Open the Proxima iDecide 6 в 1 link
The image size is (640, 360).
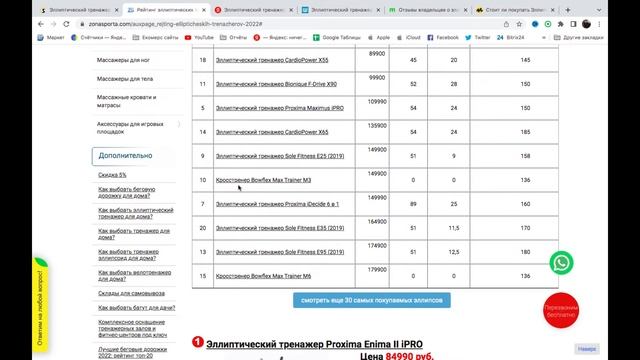[277, 204]
